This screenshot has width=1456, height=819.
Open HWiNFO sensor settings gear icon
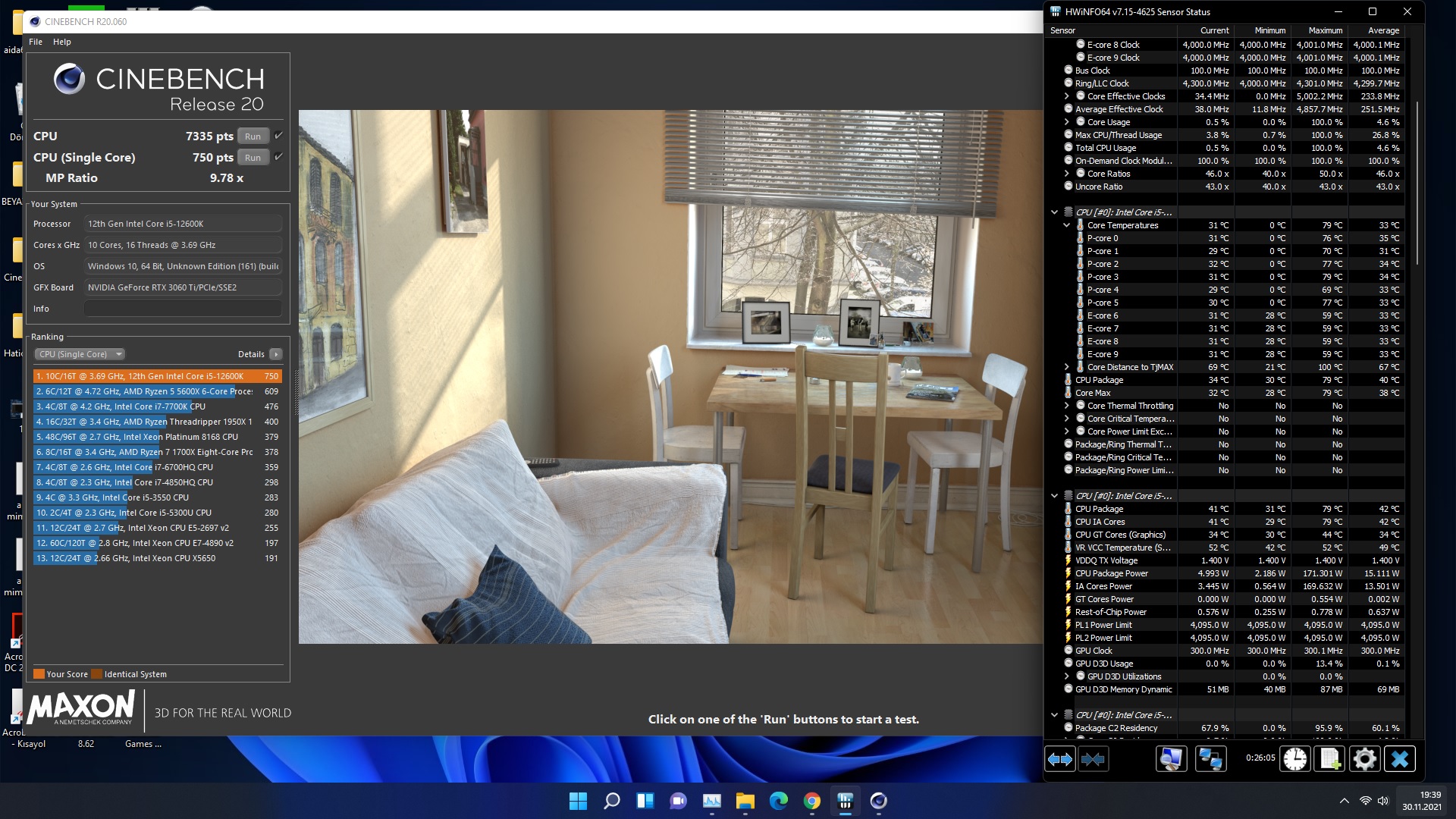1364,759
